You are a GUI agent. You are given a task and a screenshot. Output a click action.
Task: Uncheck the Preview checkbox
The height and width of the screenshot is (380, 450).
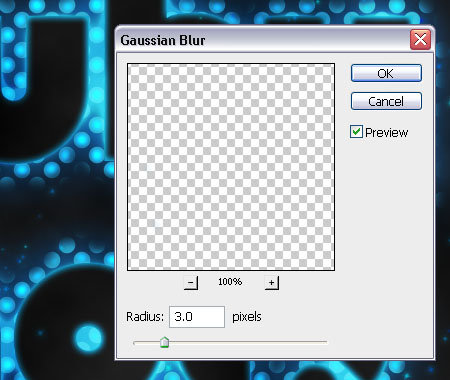coord(356,132)
